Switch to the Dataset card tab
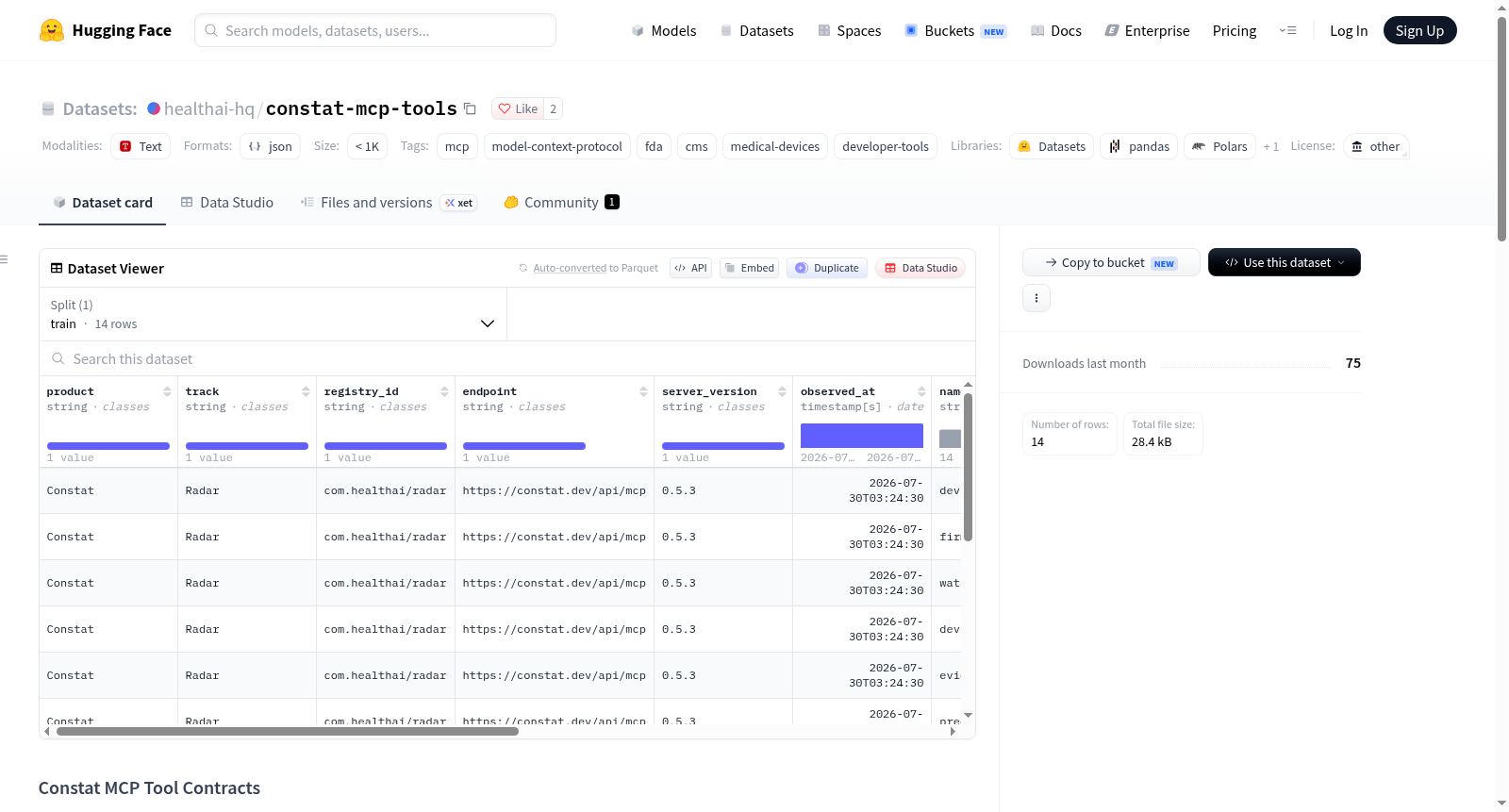The width and height of the screenshot is (1509, 812). (102, 202)
